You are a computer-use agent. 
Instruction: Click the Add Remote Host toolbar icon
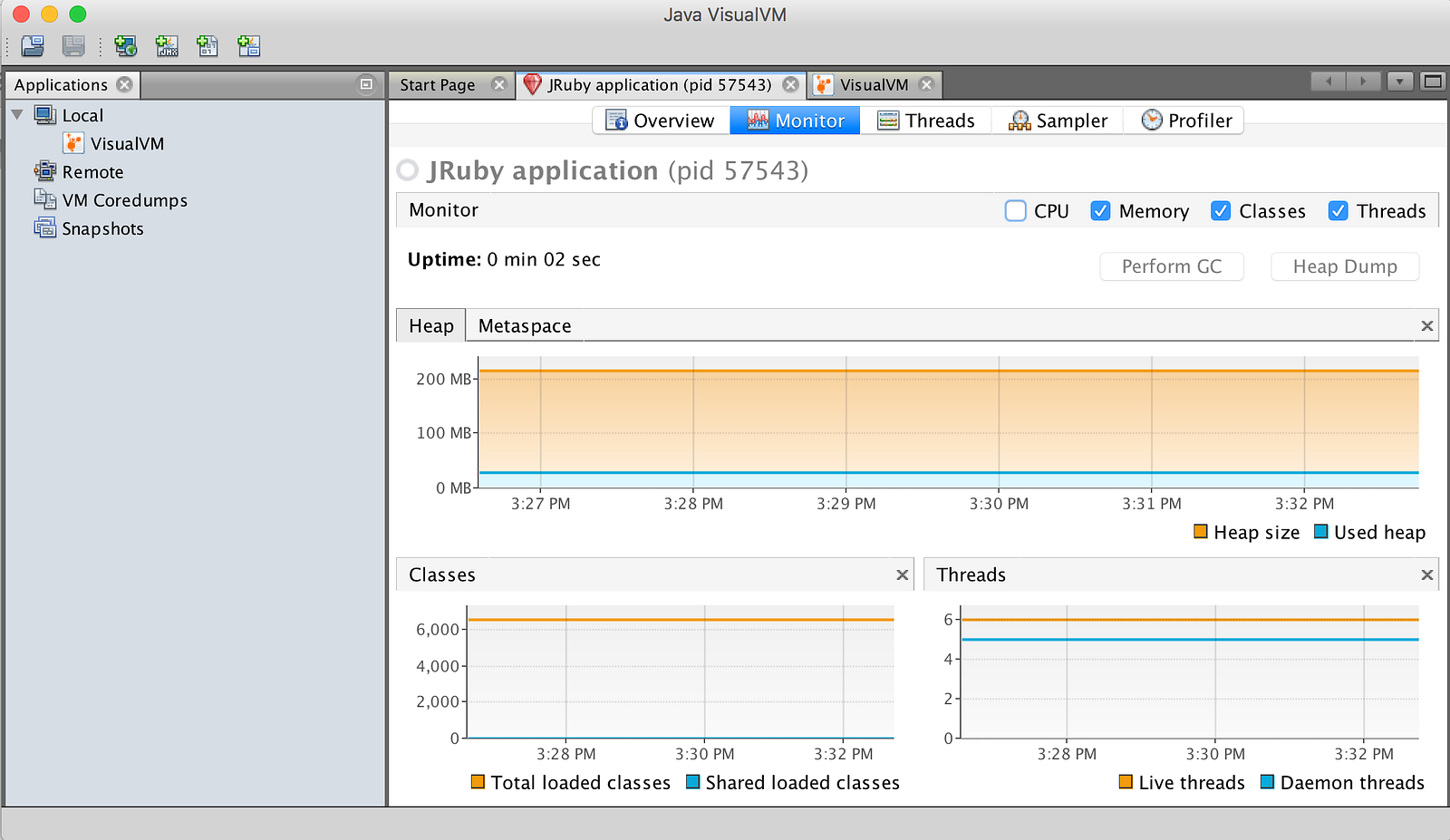[x=125, y=45]
